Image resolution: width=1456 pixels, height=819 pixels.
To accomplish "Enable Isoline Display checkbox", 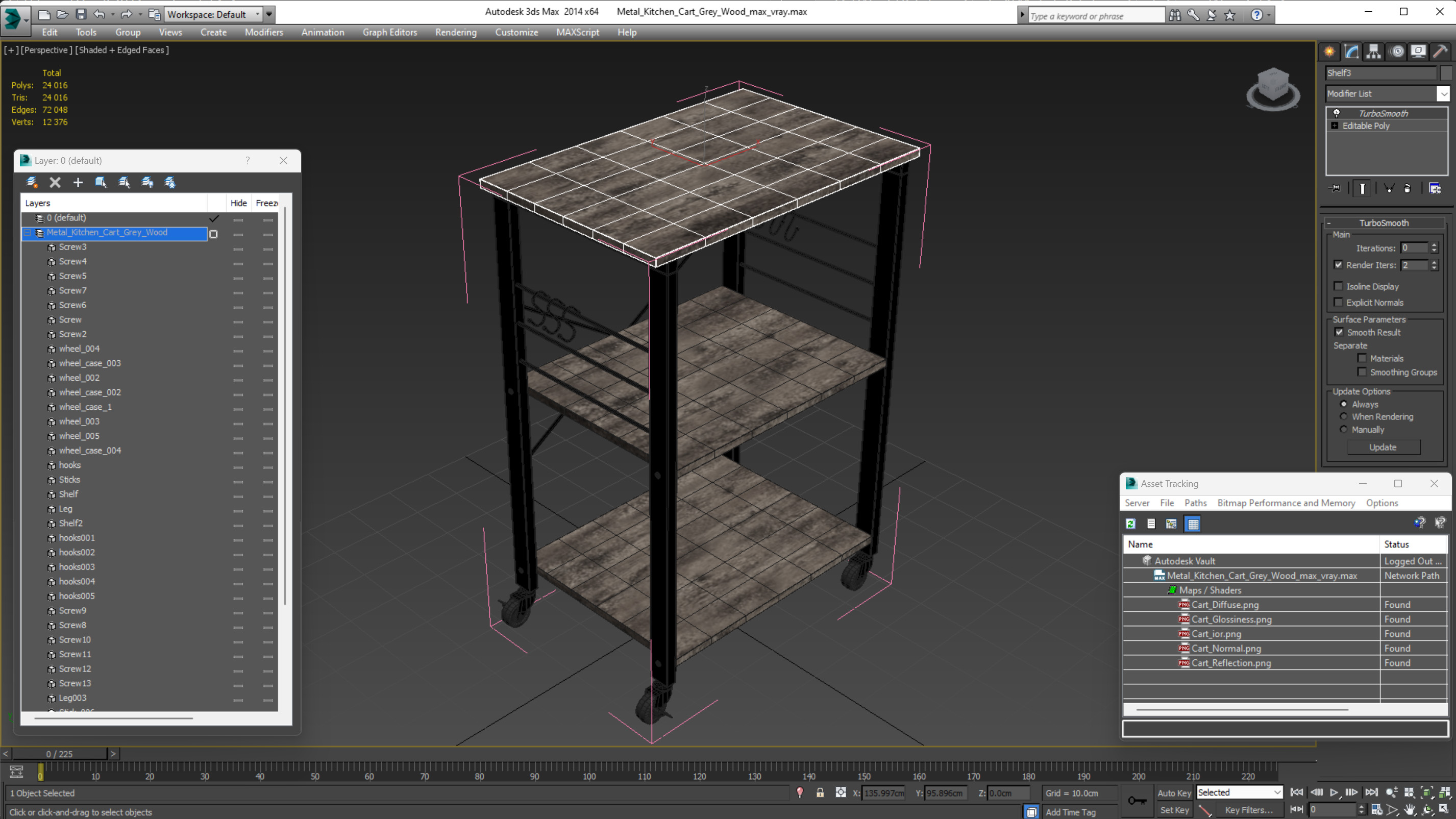I will pos(1338,286).
